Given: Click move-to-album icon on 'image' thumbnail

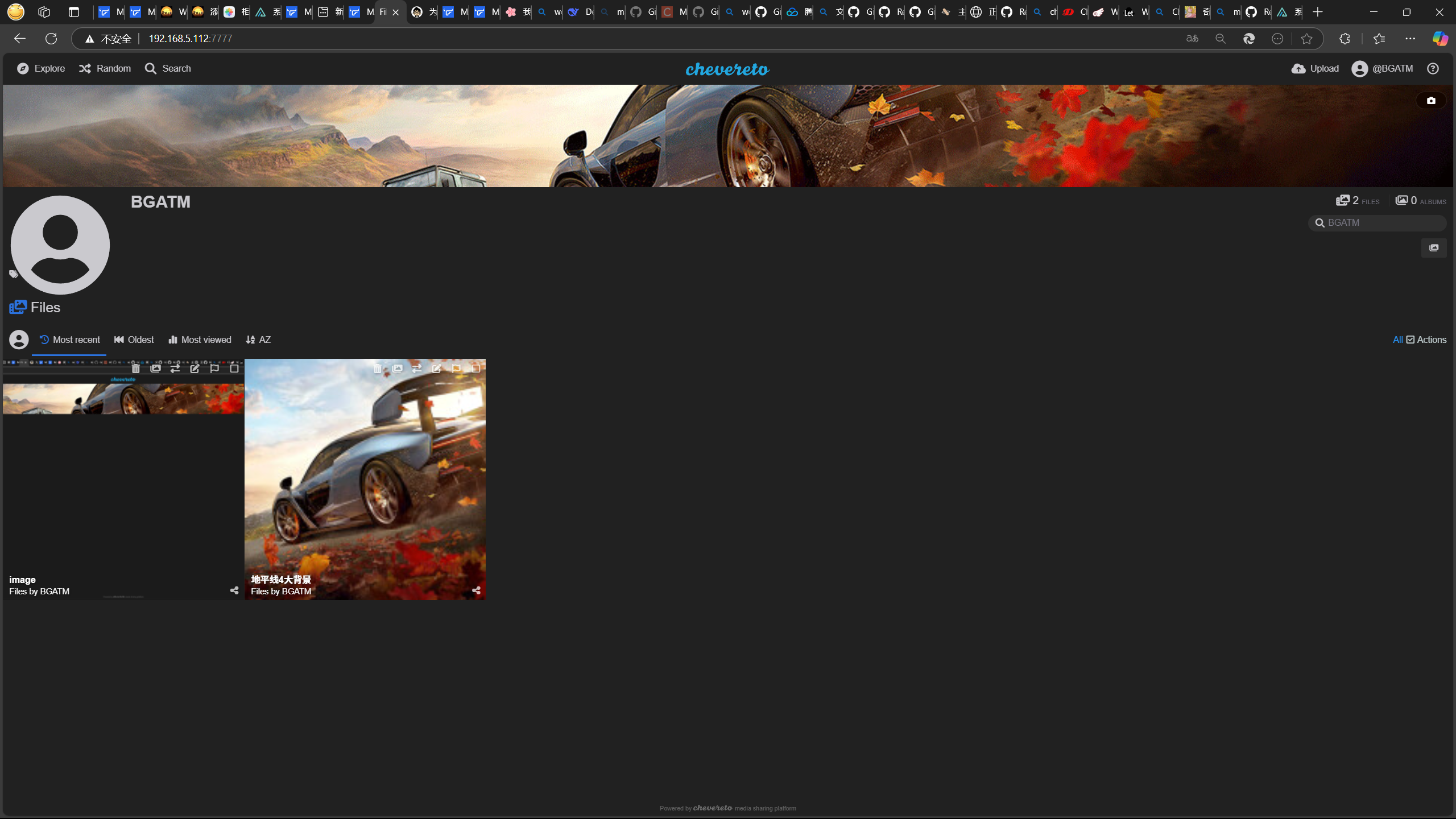Looking at the screenshot, I should pyautogui.click(x=155, y=369).
